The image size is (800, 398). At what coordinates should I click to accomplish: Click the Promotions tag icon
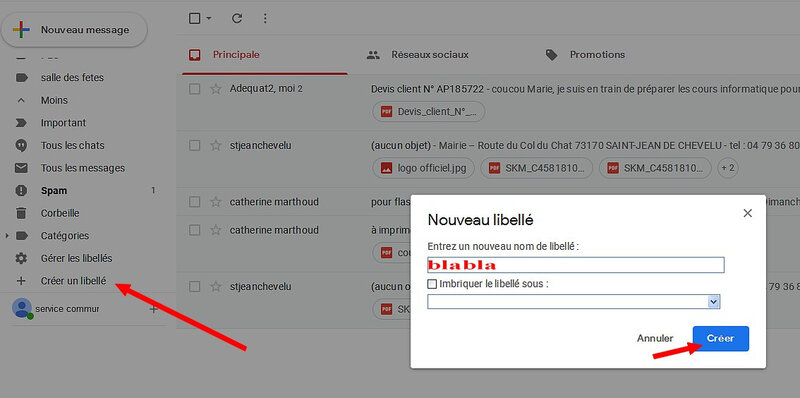coord(552,55)
